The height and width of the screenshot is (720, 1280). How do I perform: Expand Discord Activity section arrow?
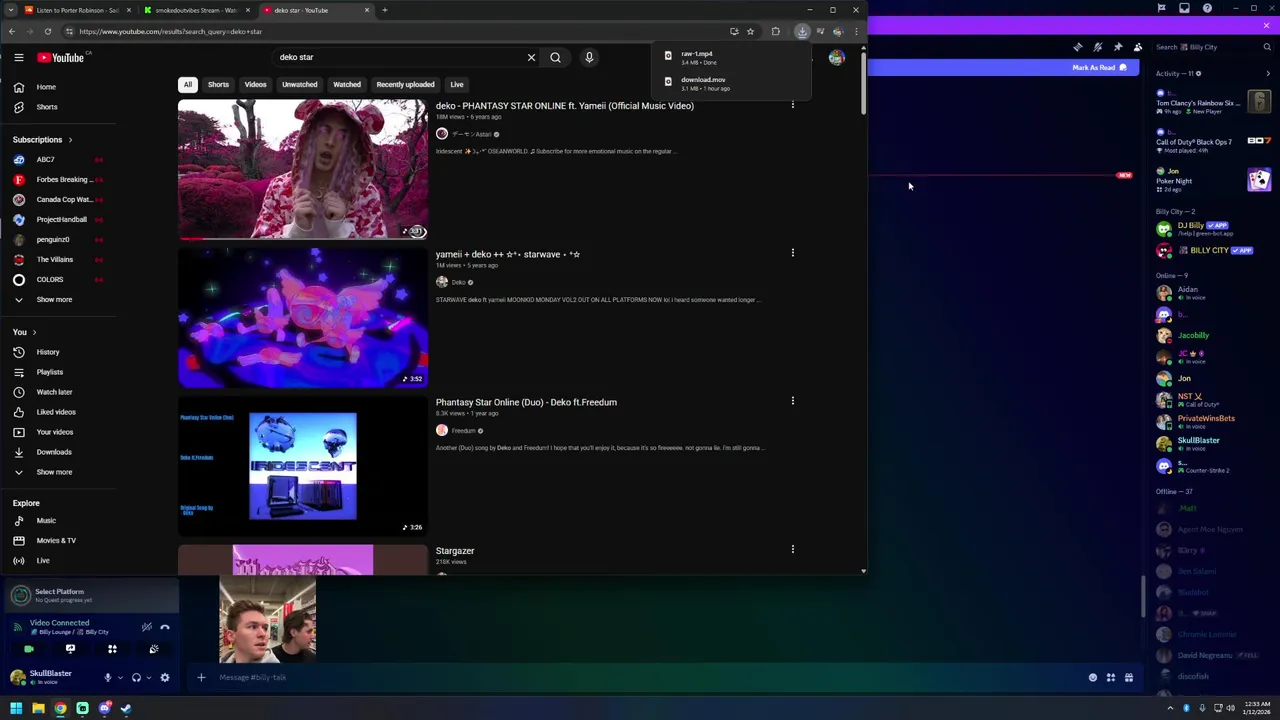[1268, 73]
